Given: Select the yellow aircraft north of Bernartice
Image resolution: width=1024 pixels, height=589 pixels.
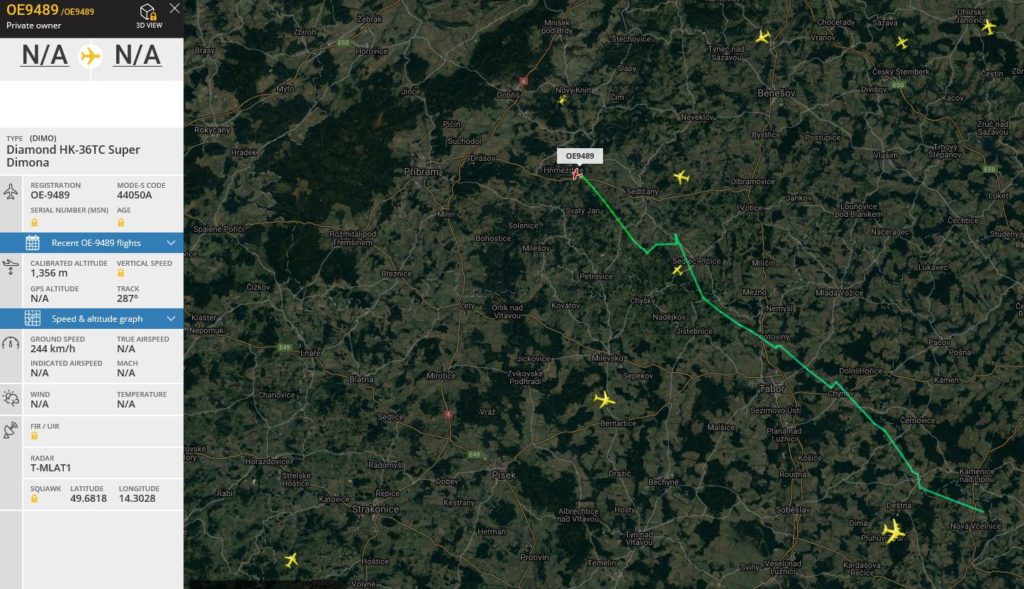Looking at the screenshot, I should (x=605, y=399).
